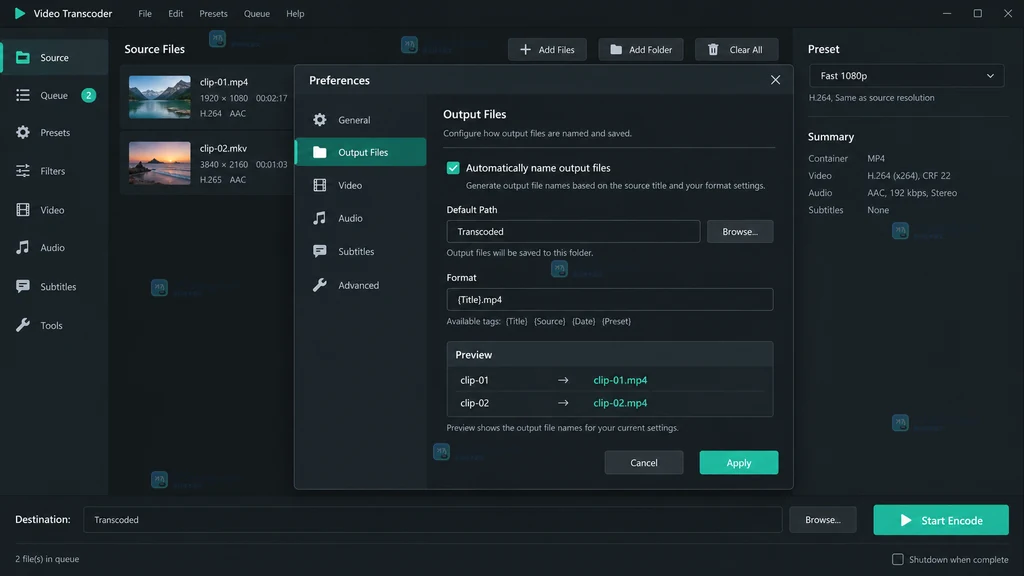Click the Format {Title}.mp4 field
The height and width of the screenshot is (576, 1024).
[x=610, y=299]
